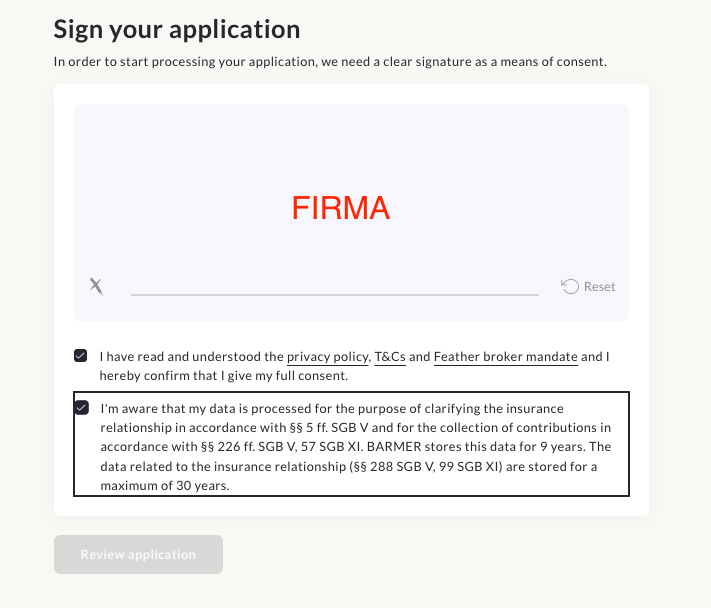Toggle the data processing awareness checkbox
The image size is (711, 608).
81,408
